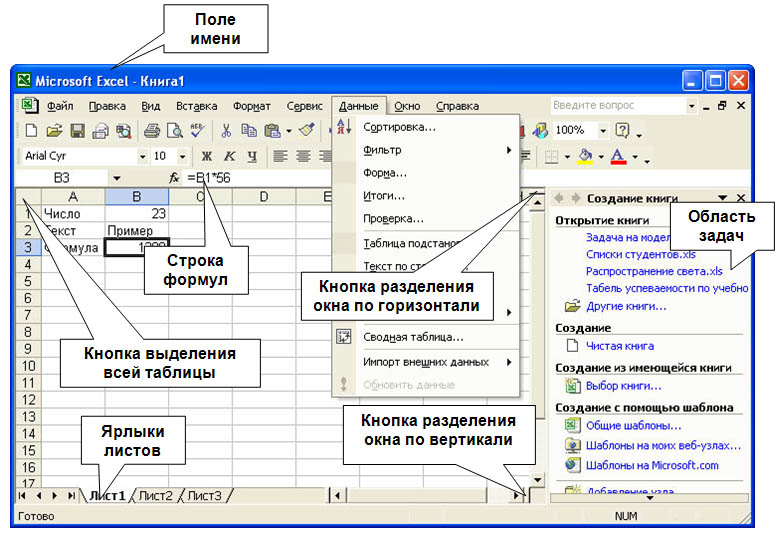Choose Сортировка... in the Данные menu
Screen dimensions: 781x536
pos(399,127)
